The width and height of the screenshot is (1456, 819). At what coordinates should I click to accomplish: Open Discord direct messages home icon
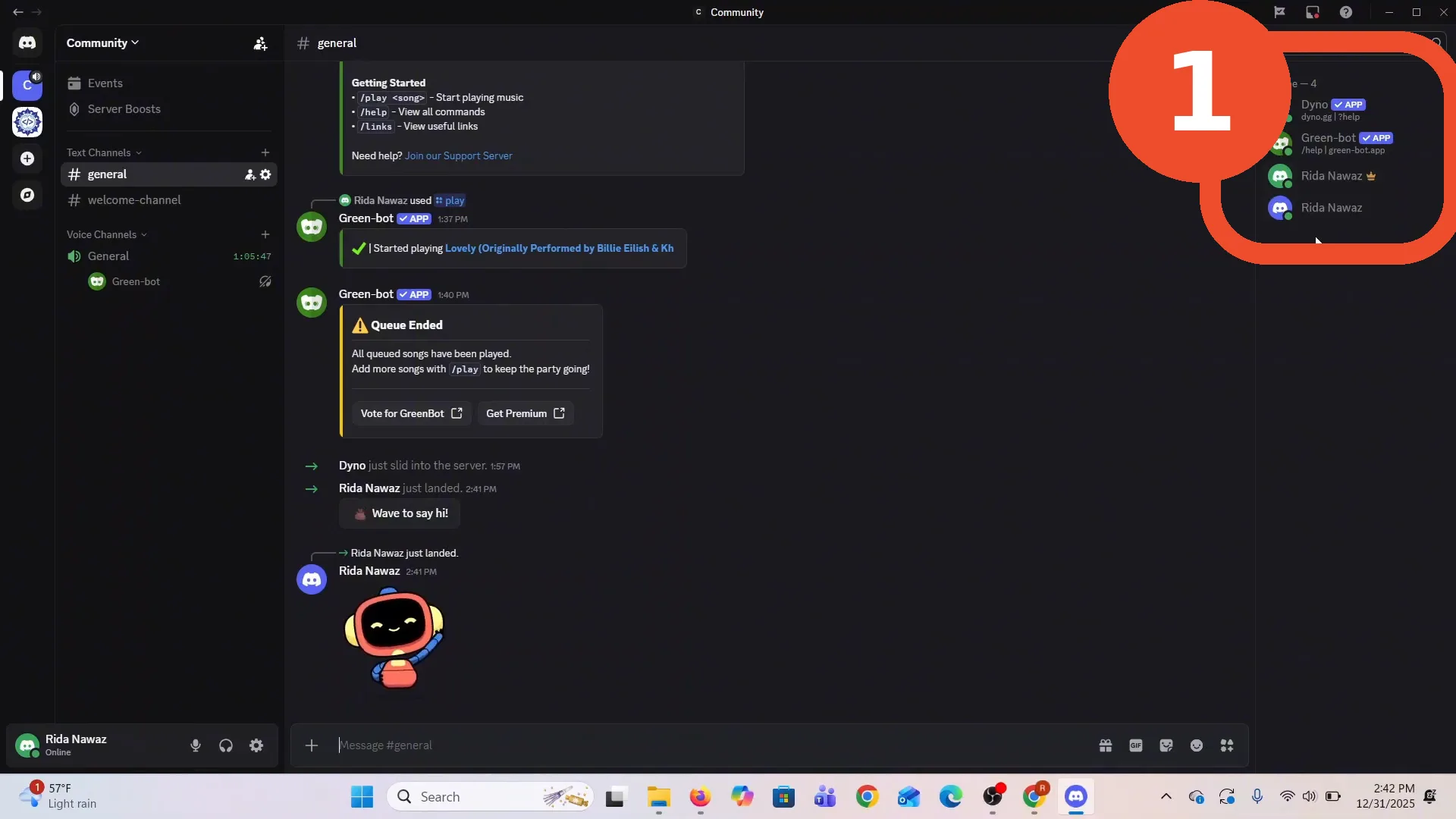click(27, 43)
